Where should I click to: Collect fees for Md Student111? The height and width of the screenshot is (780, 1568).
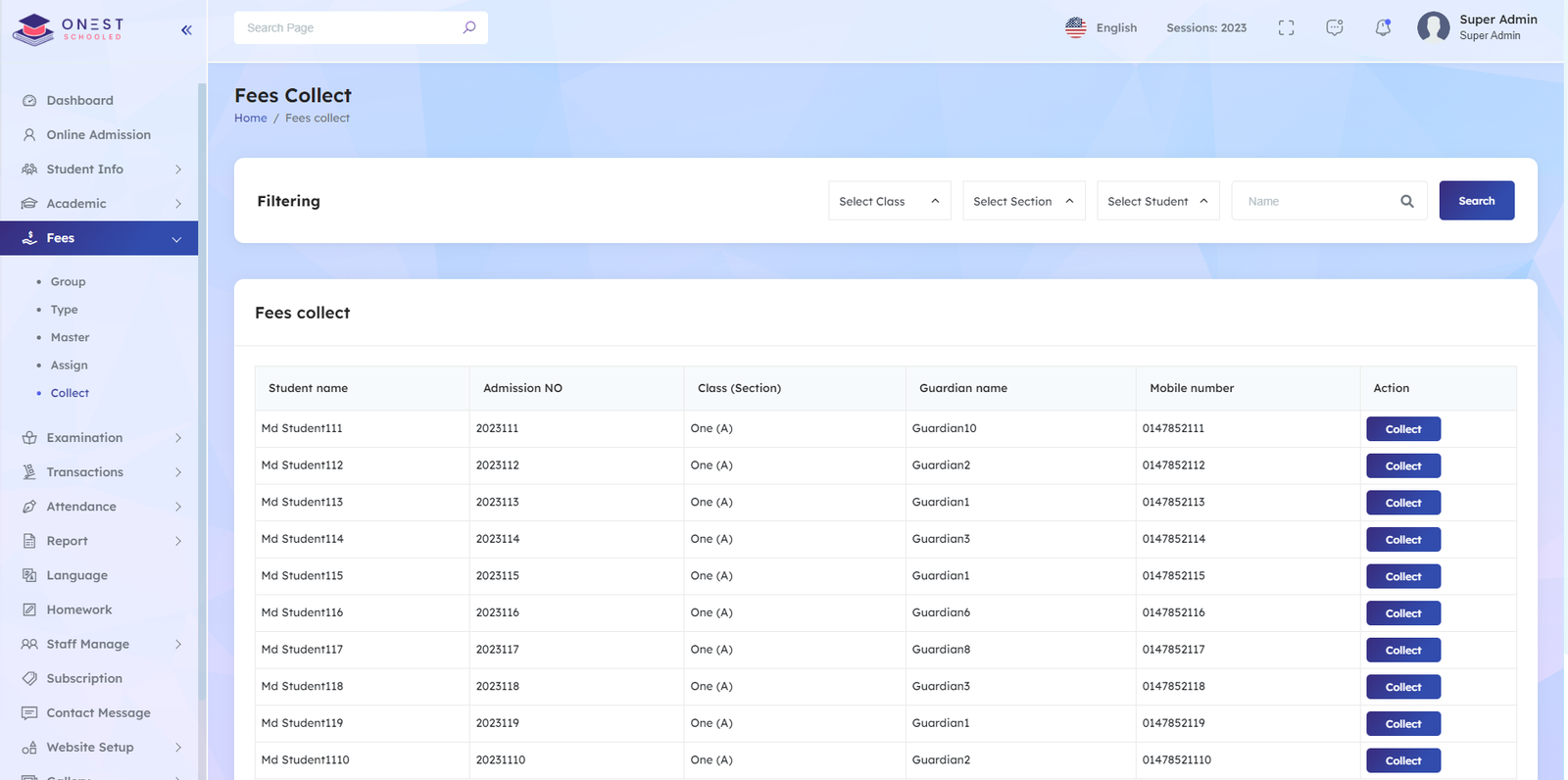[x=1403, y=429]
